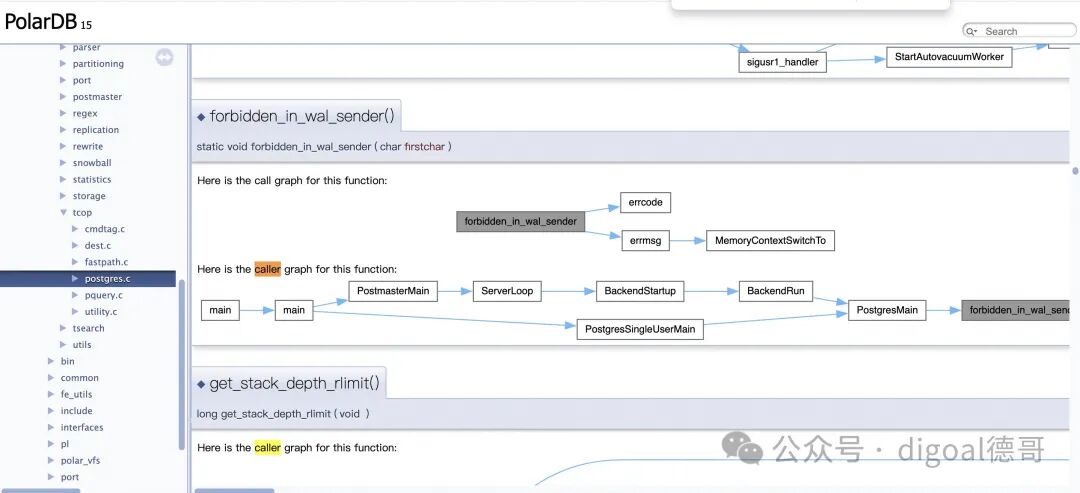This screenshot has width=1080, height=493.
Task: Click the forbidden_in_wal_sender() section title
Action: (x=302, y=116)
